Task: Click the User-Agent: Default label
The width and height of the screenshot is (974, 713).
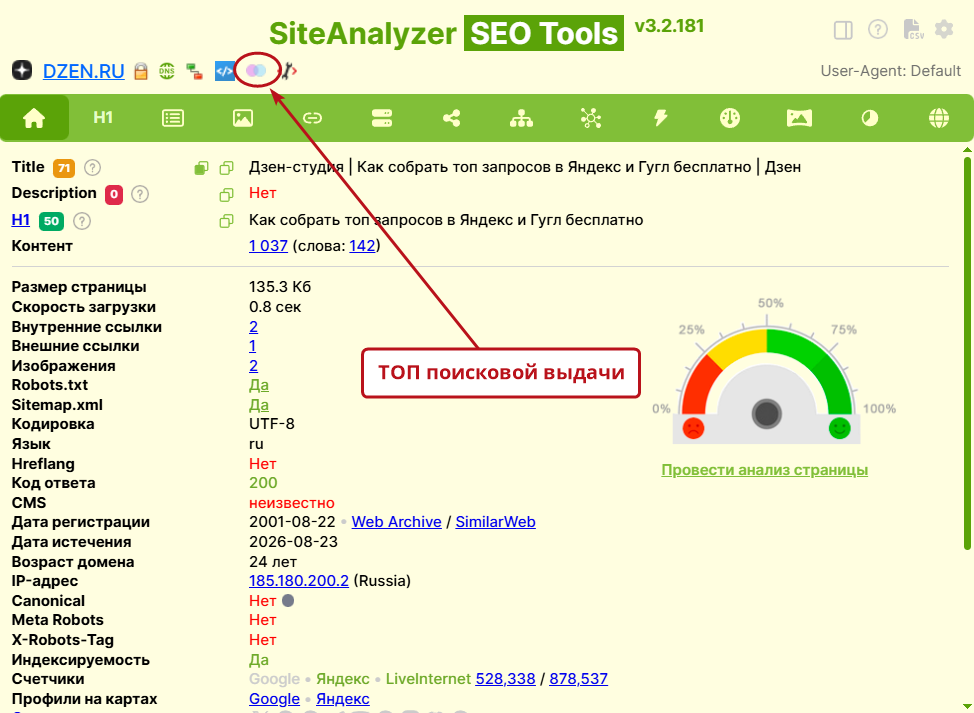Action: pyautogui.click(x=891, y=71)
